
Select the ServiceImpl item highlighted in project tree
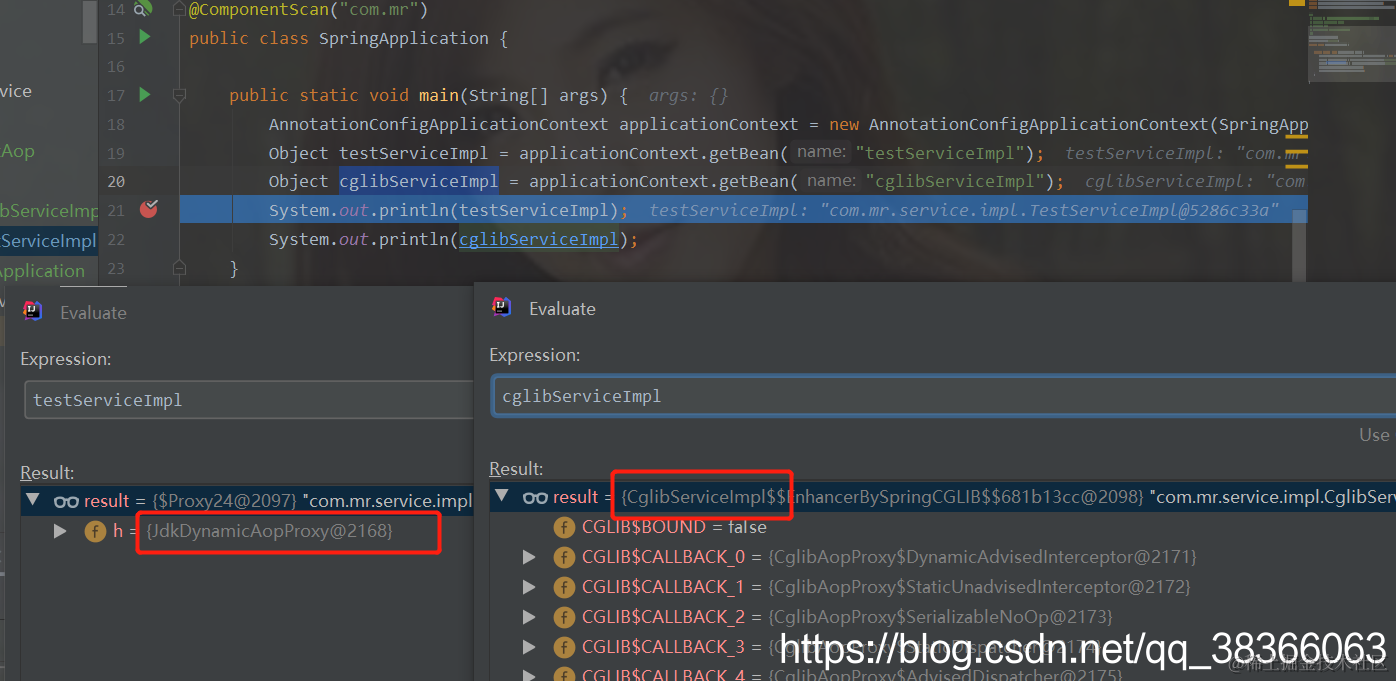(49, 241)
